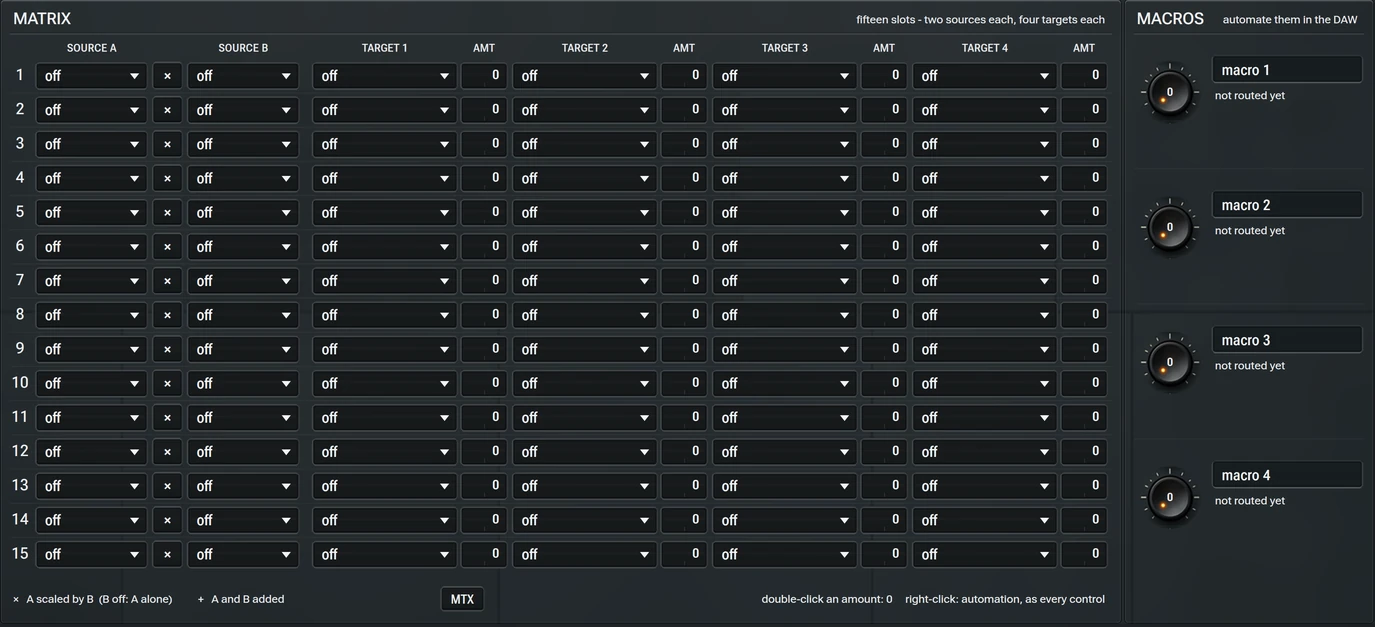Screen dimensions: 1375x627
Task: Click slot number 15 label
Action: pos(20,553)
